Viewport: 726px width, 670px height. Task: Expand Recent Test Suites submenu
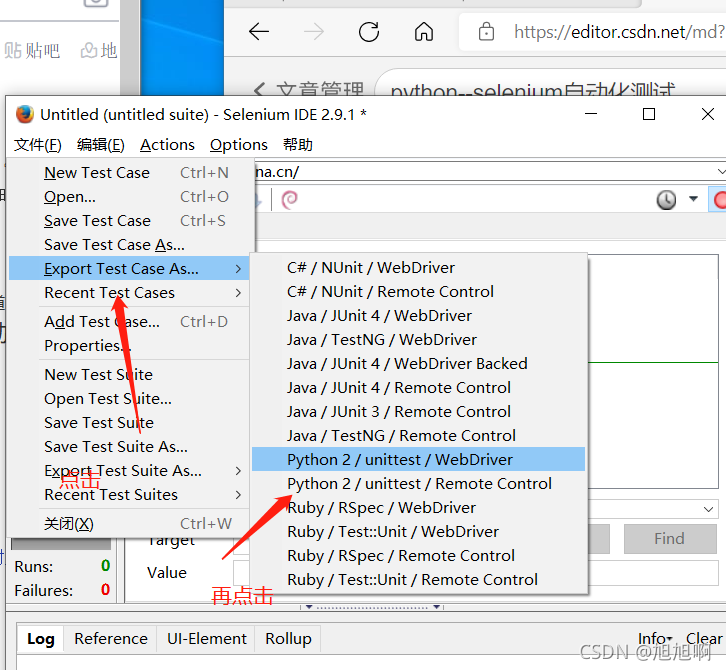pyautogui.click(x=129, y=495)
